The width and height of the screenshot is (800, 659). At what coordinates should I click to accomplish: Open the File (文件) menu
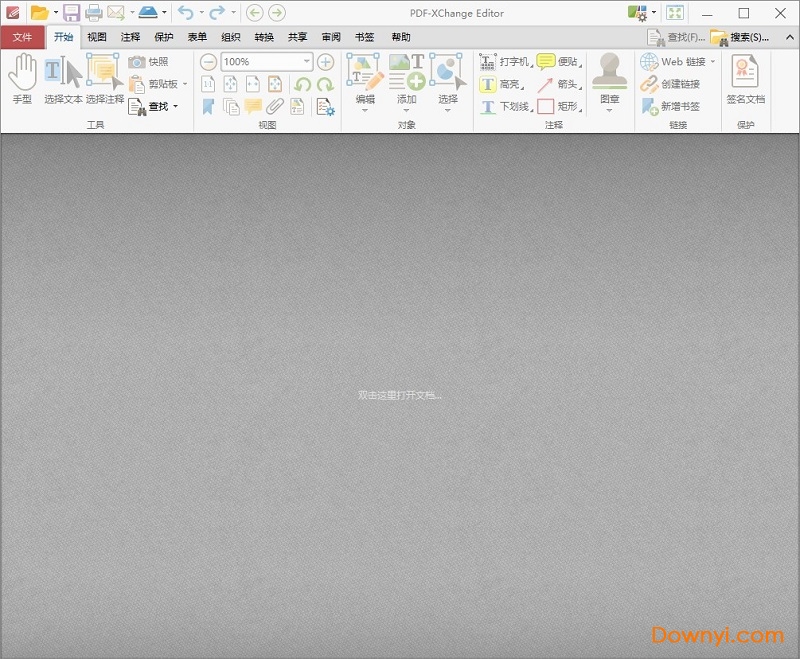[x=22, y=37]
